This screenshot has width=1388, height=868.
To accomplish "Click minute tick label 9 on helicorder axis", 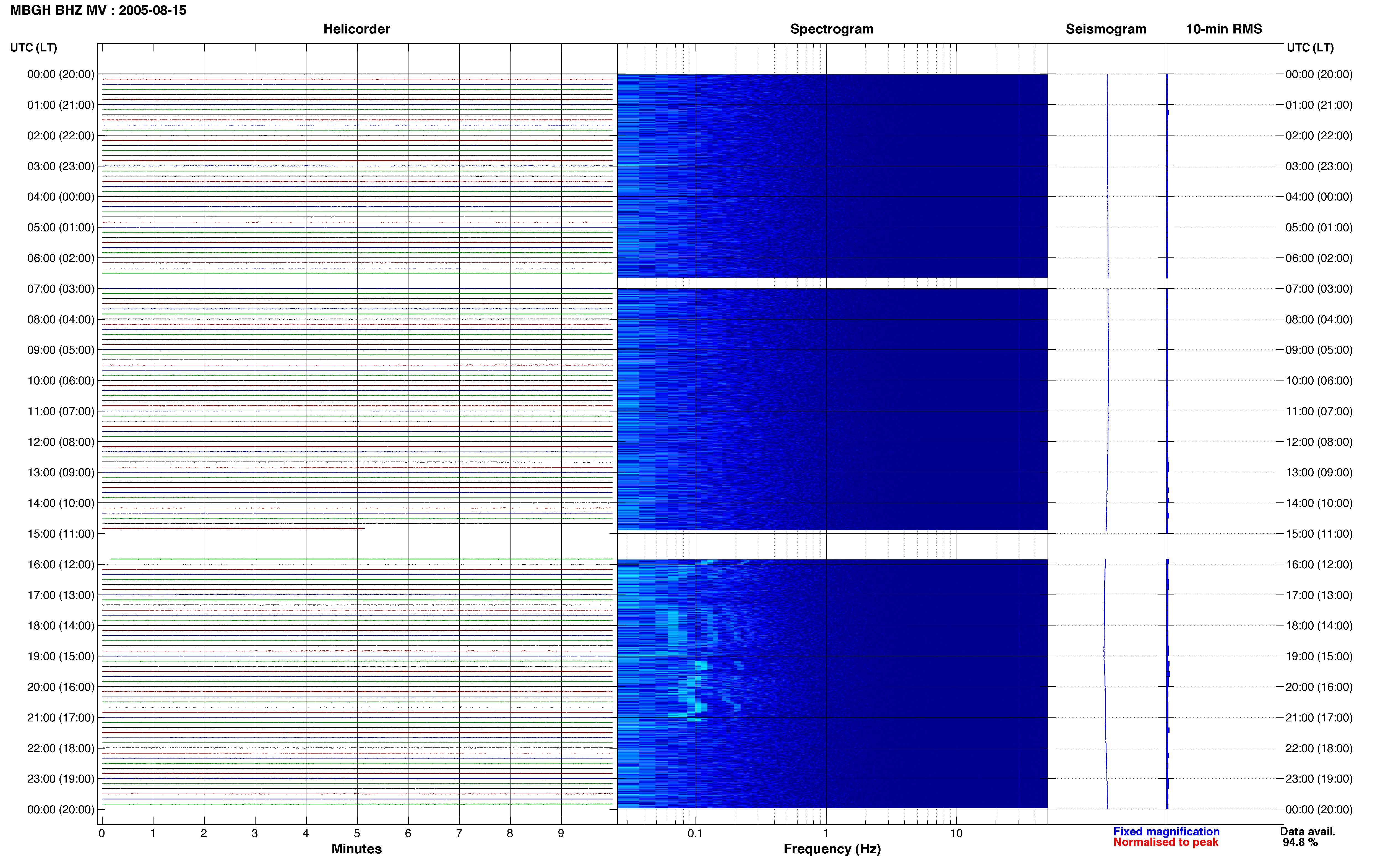I will (561, 833).
